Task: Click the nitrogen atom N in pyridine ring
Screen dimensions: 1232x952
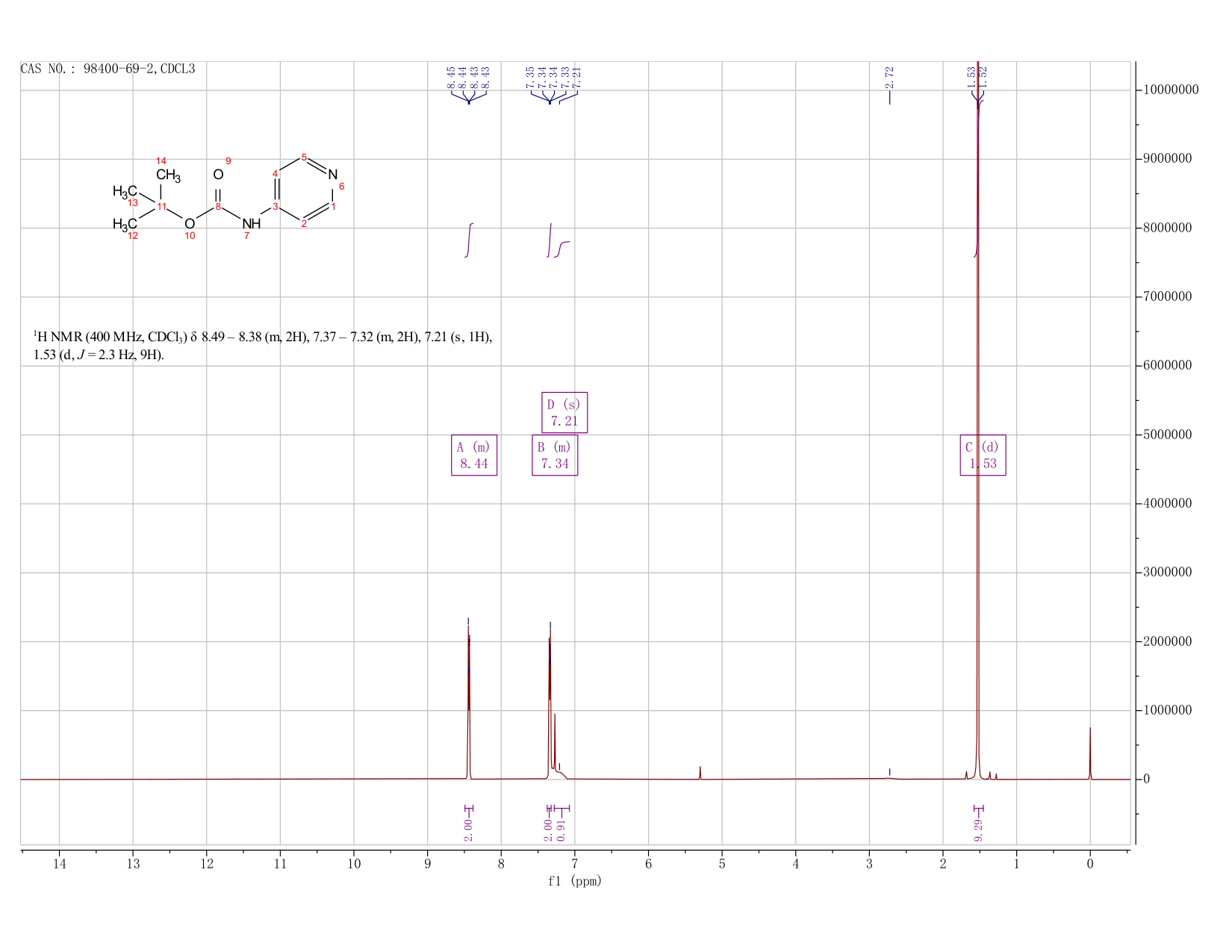Action: pos(333,175)
